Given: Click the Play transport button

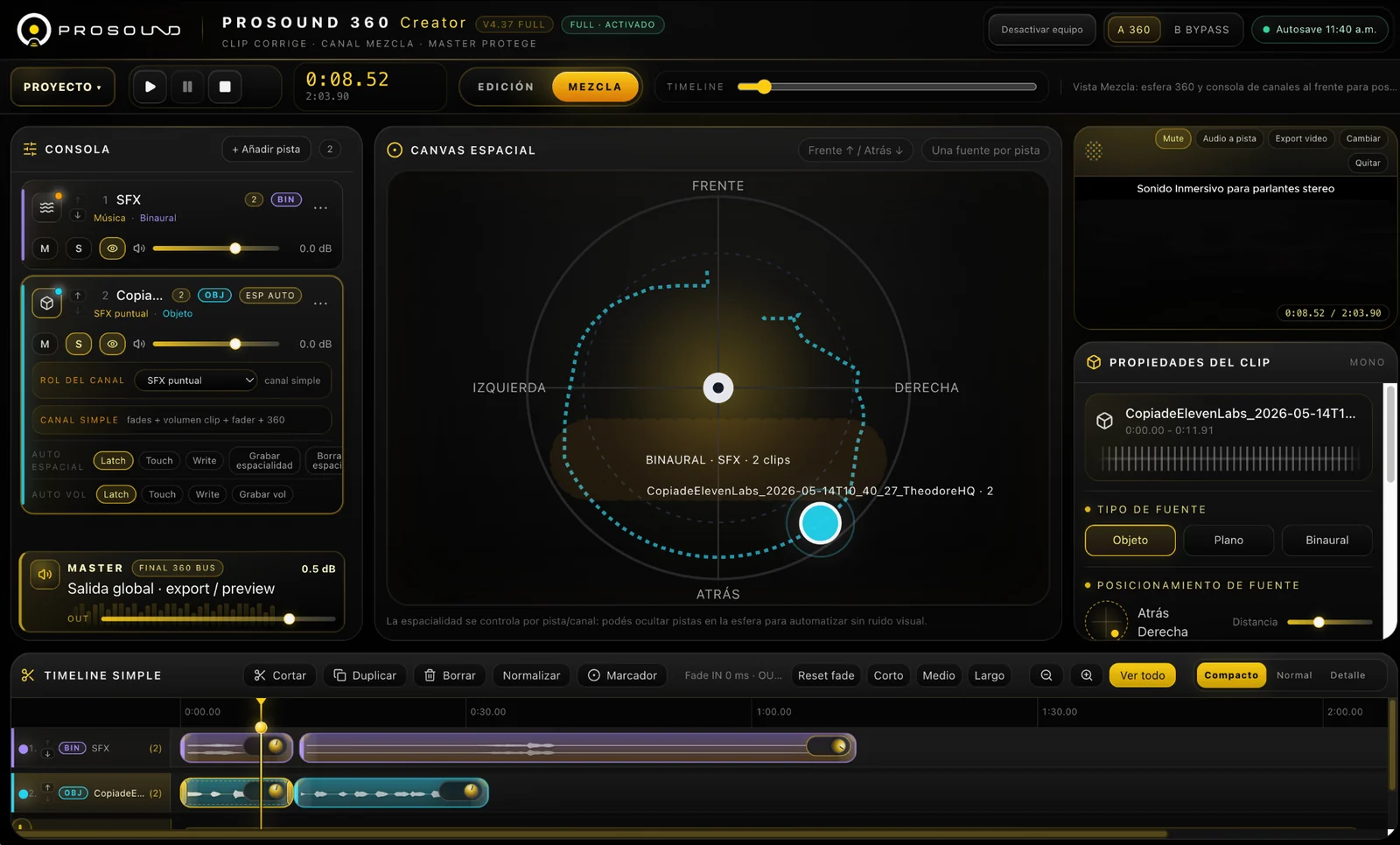Looking at the screenshot, I should point(150,87).
